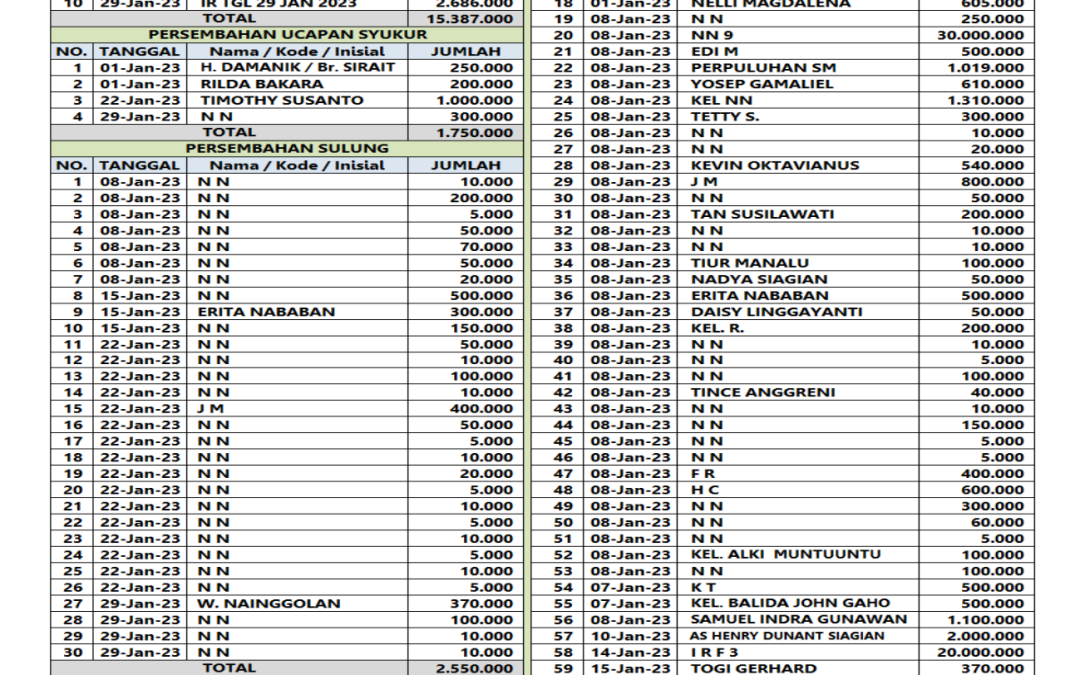Select the AS HENRY DUNANT SIAGIAN cell
Image resolution: width=1080 pixels, height=675 pixels.
[x=787, y=636]
